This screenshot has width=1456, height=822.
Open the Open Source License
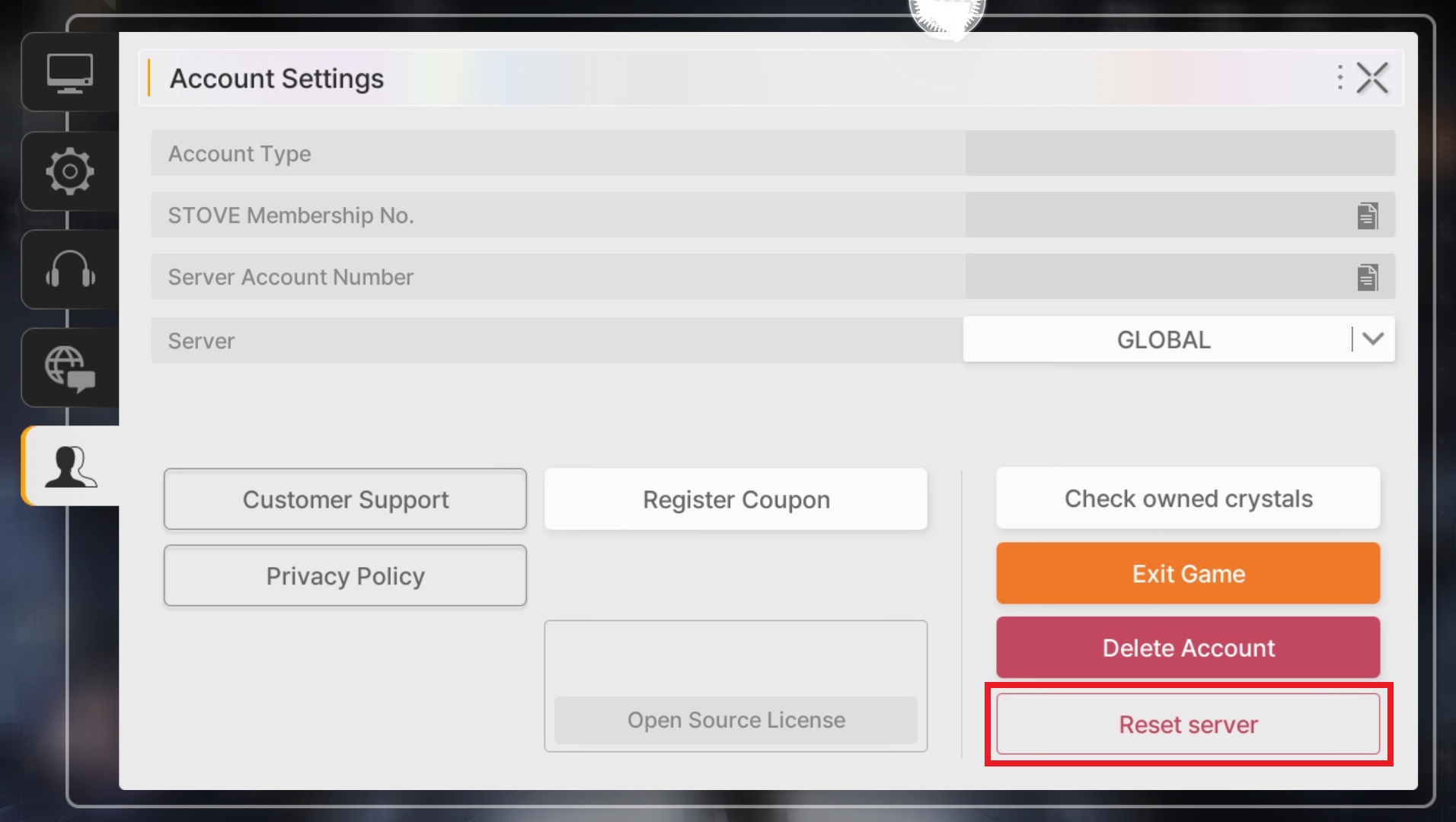[736, 720]
